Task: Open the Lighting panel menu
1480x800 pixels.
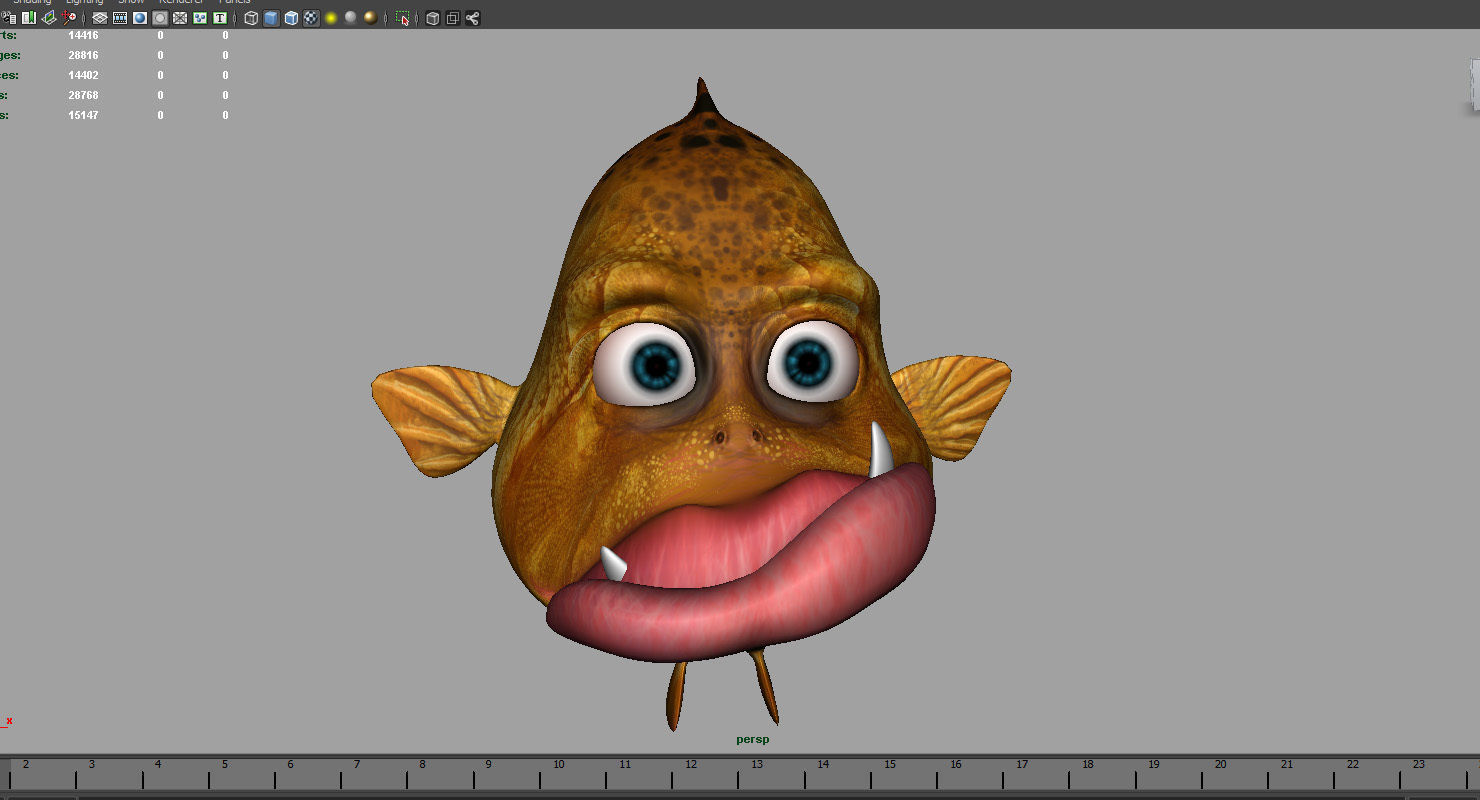Action: coord(85,2)
